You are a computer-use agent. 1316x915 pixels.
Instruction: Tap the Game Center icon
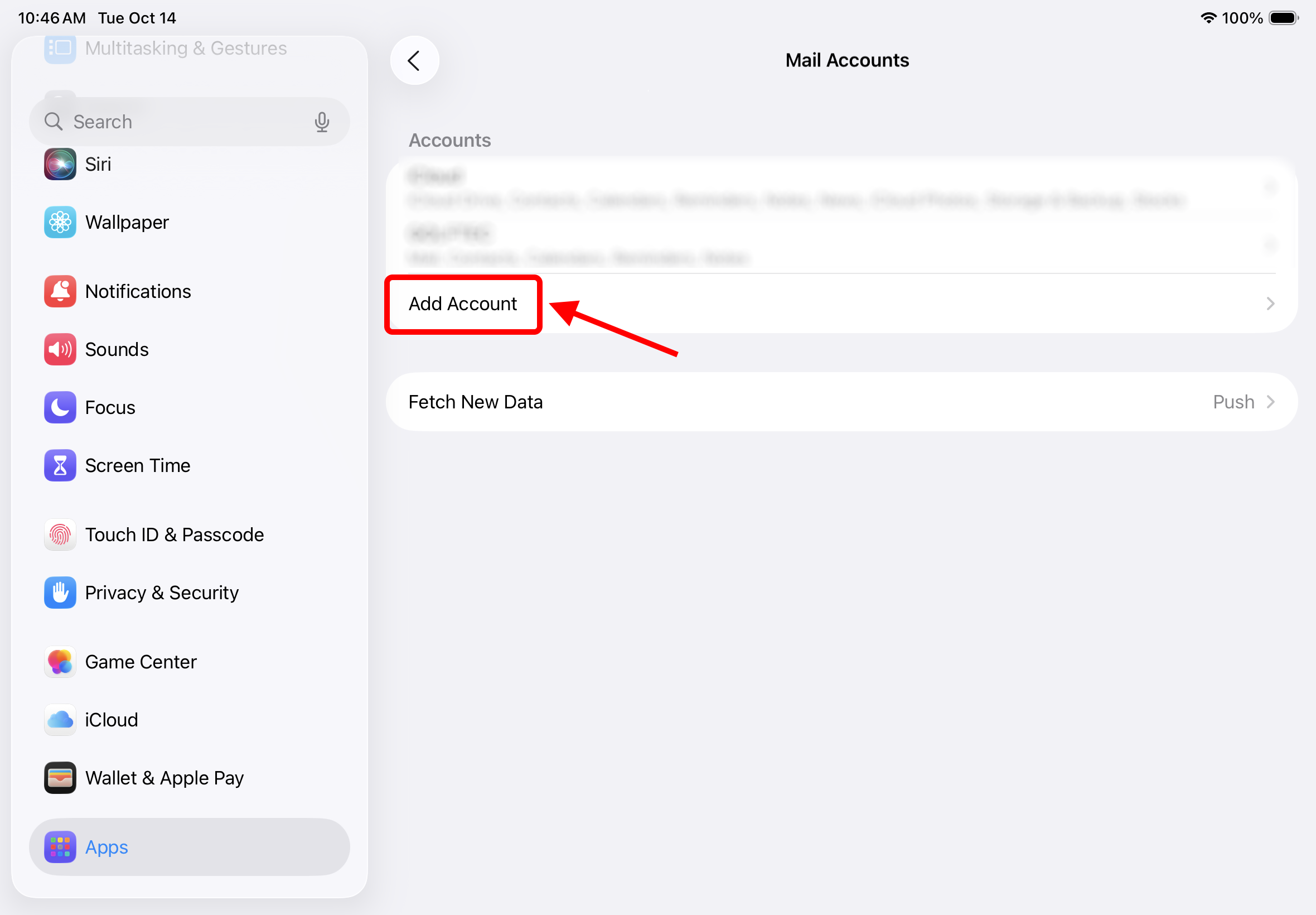pyautogui.click(x=60, y=662)
